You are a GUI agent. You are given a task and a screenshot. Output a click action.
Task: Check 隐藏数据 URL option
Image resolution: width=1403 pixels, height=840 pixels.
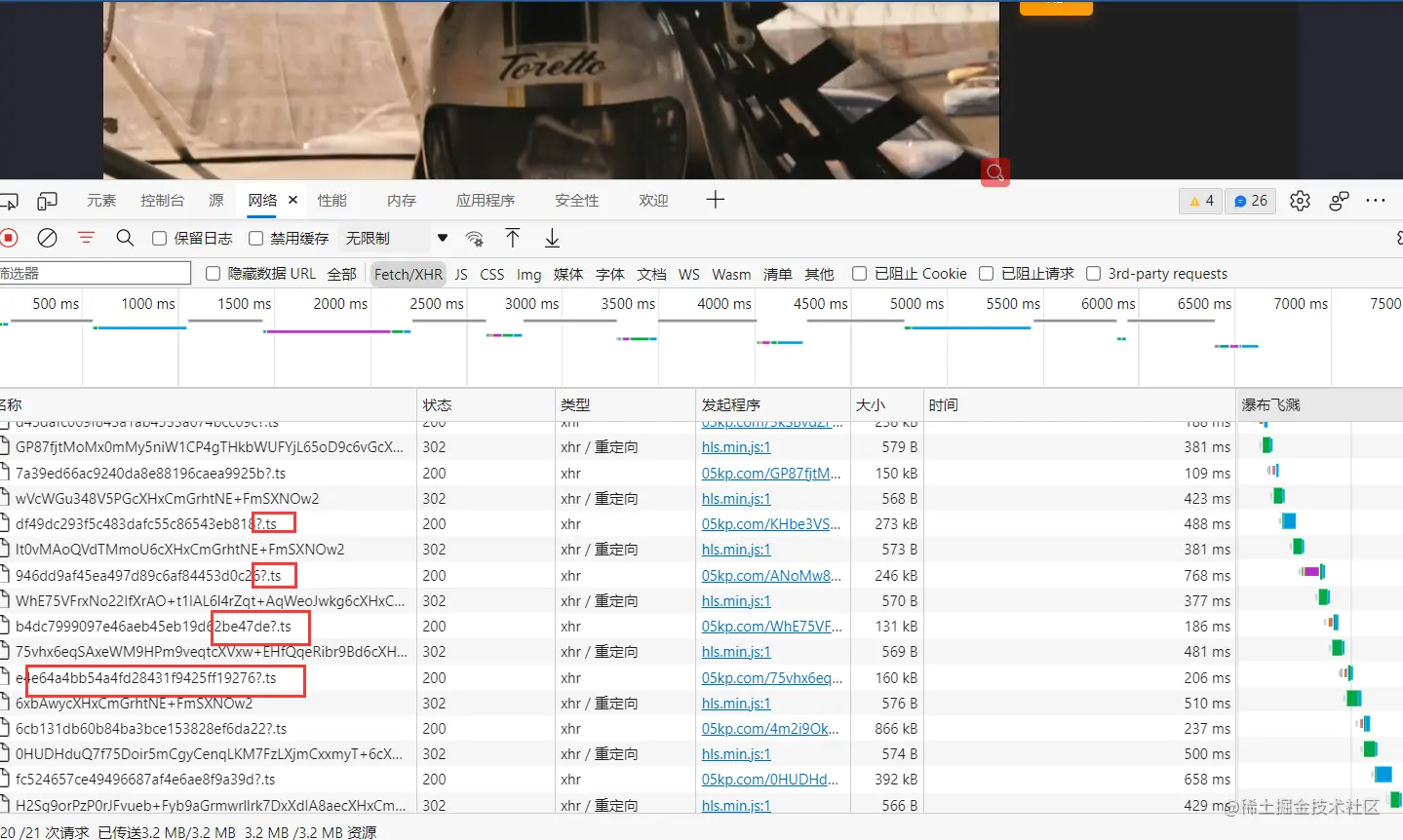pyautogui.click(x=213, y=274)
